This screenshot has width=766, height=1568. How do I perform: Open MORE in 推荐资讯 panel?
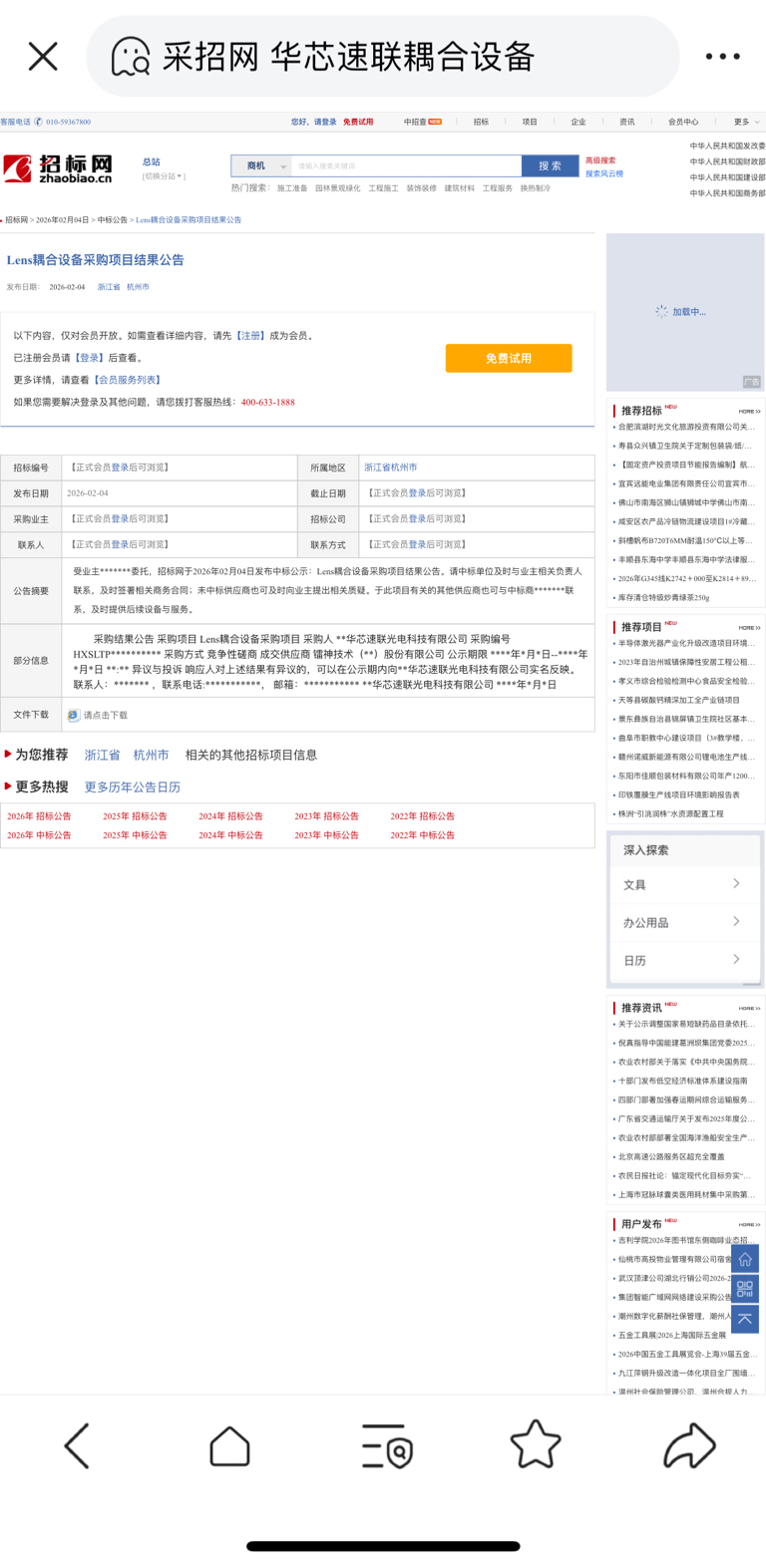click(749, 1008)
